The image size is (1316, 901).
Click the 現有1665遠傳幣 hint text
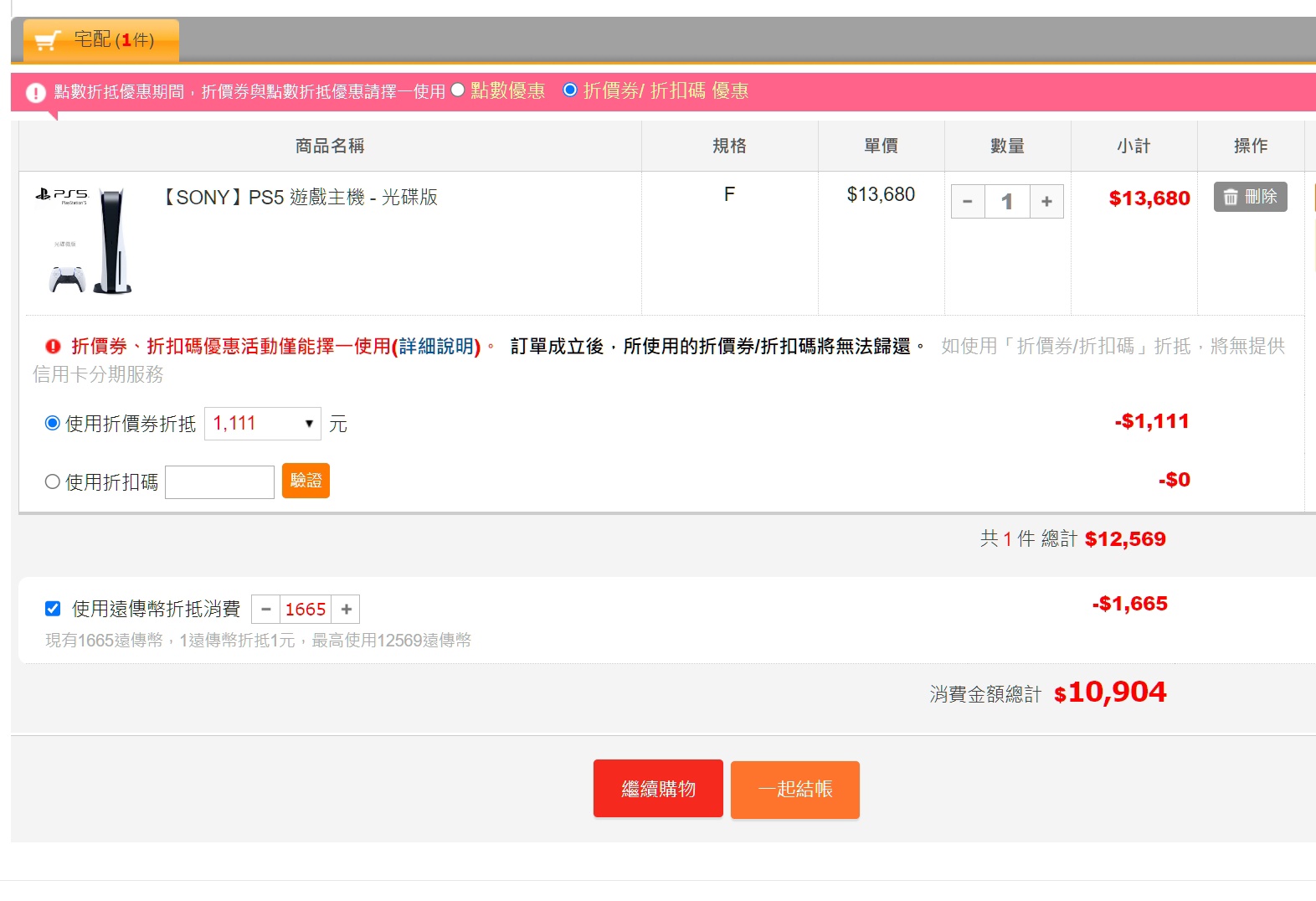pos(258,641)
